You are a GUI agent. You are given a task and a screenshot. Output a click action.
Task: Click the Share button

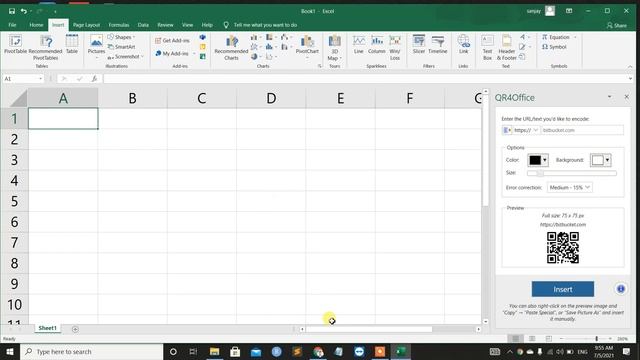tap(617, 25)
